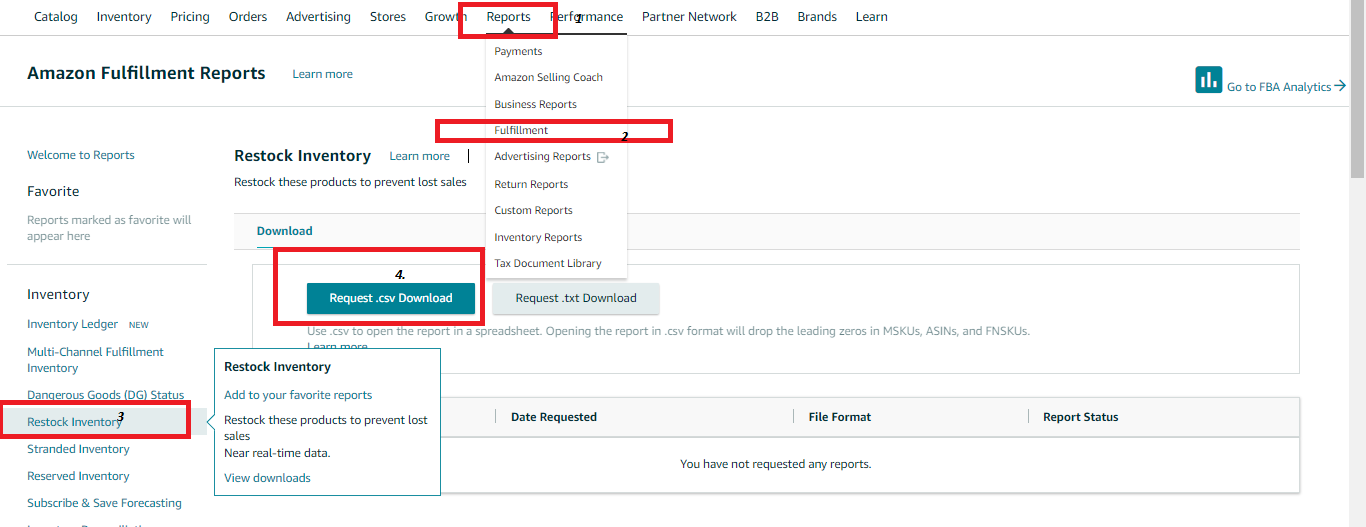The image size is (1366, 527).
Task: Choose Business Reports in the dropdown
Action: click(x=535, y=104)
